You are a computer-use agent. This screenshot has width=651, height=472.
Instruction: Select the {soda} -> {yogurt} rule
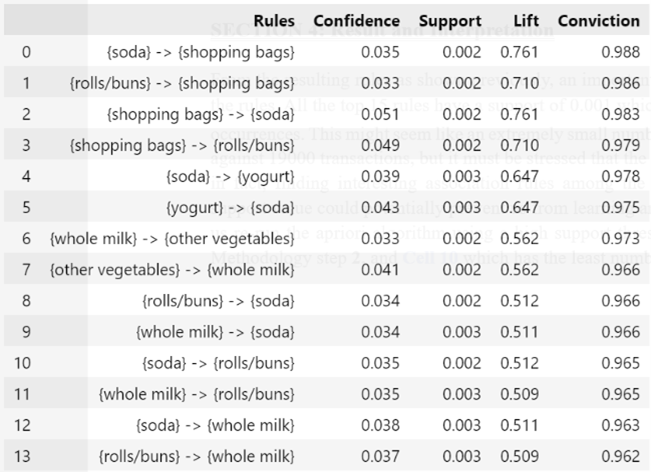click(x=230, y=177)
